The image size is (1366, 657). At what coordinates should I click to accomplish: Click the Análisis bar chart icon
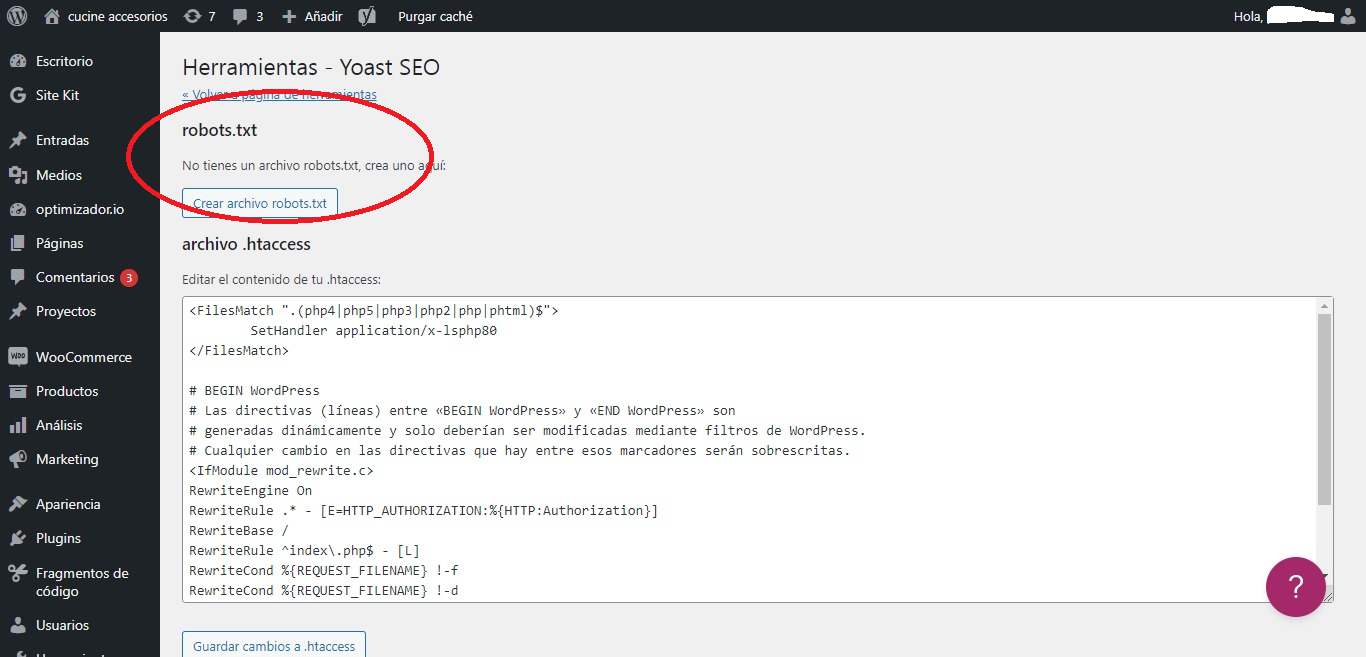pyautogui.click(x=17, y=425)
